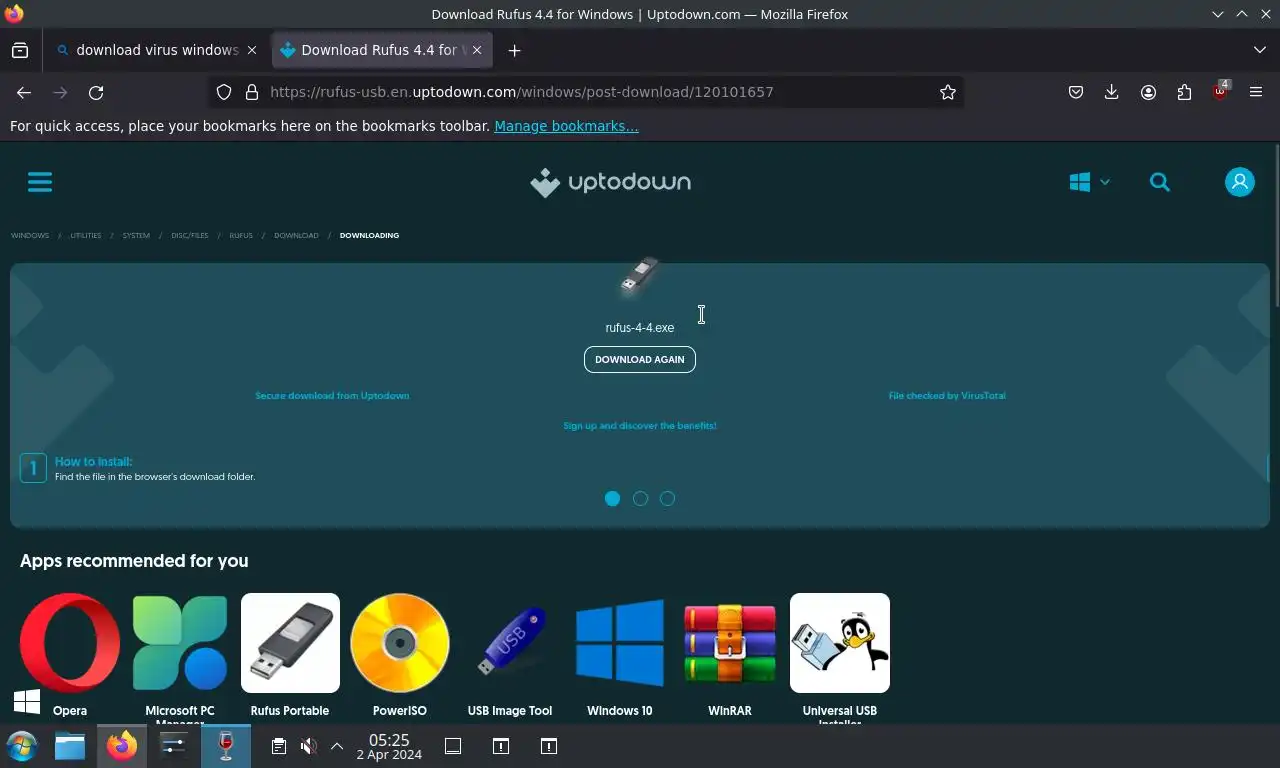Open the system settings taskbar icon
Viewport: 1280px width, 768px height.
pyautogui.click(x=174, y=746)
